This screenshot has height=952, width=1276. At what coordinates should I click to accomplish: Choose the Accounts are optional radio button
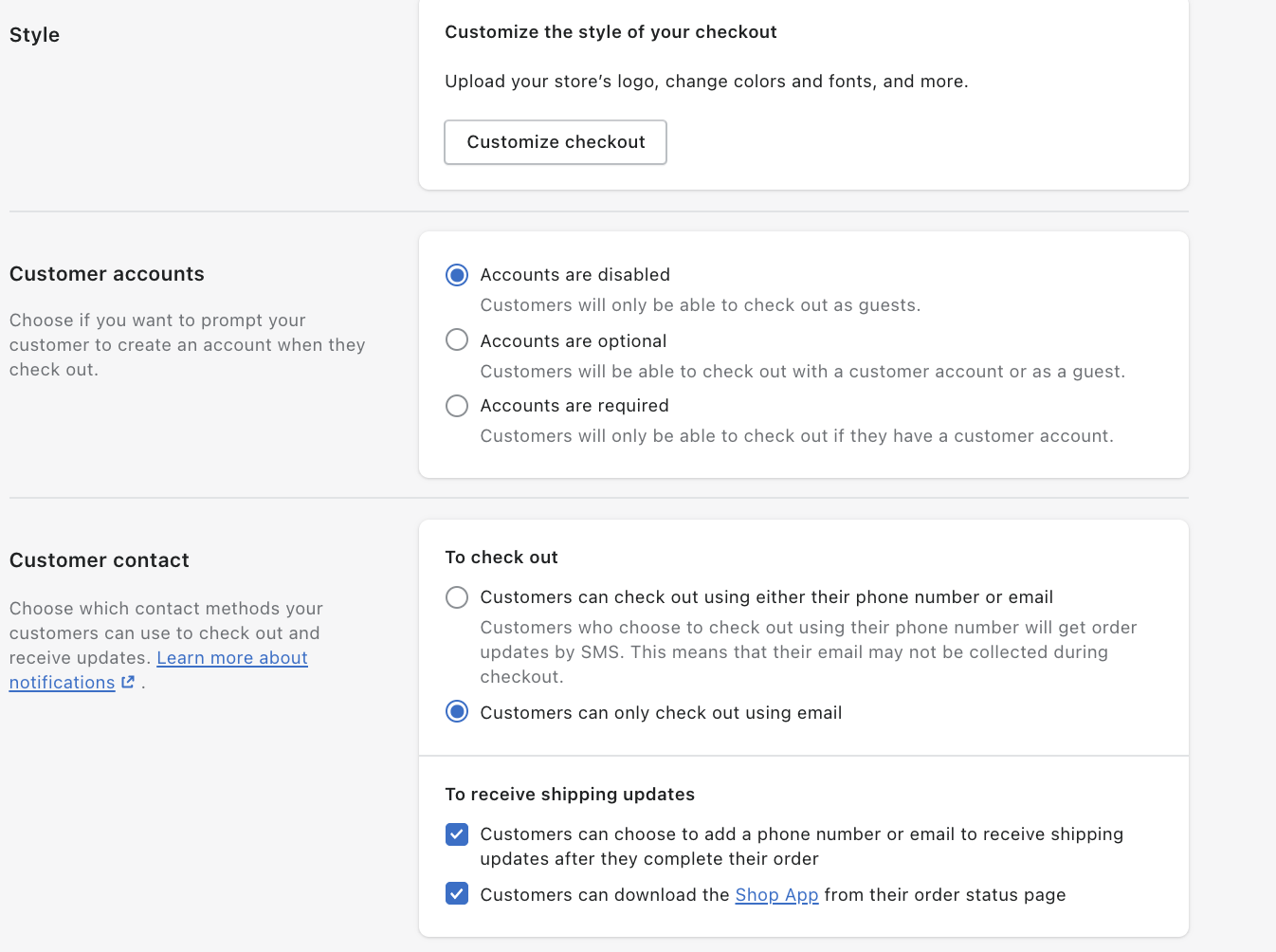tap(457, 339)
